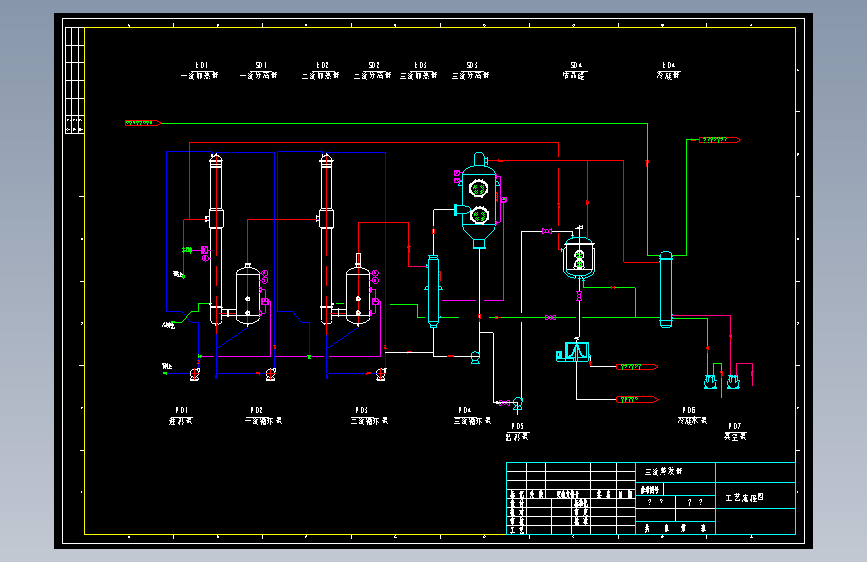The width and height of the screenshot is (867, 562).
Task: Select the E03 equipment label
Action: (x=419, y=70)
